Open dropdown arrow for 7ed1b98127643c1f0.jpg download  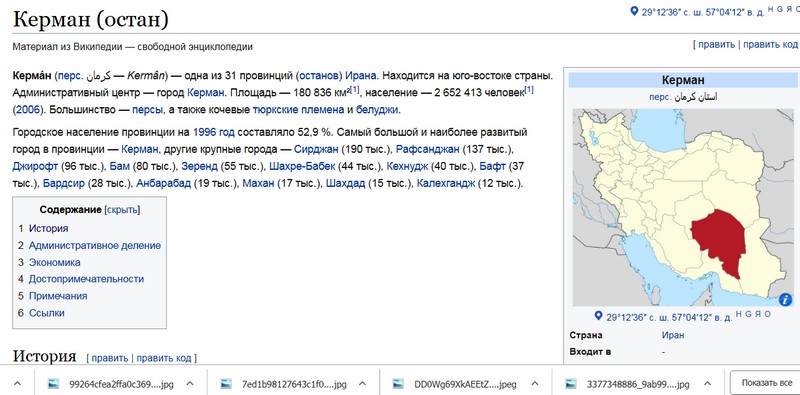(x=362, y=384)
